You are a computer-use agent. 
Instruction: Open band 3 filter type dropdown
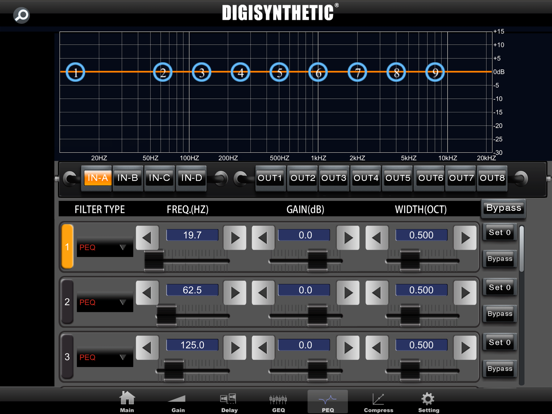[x=105, y=357]
